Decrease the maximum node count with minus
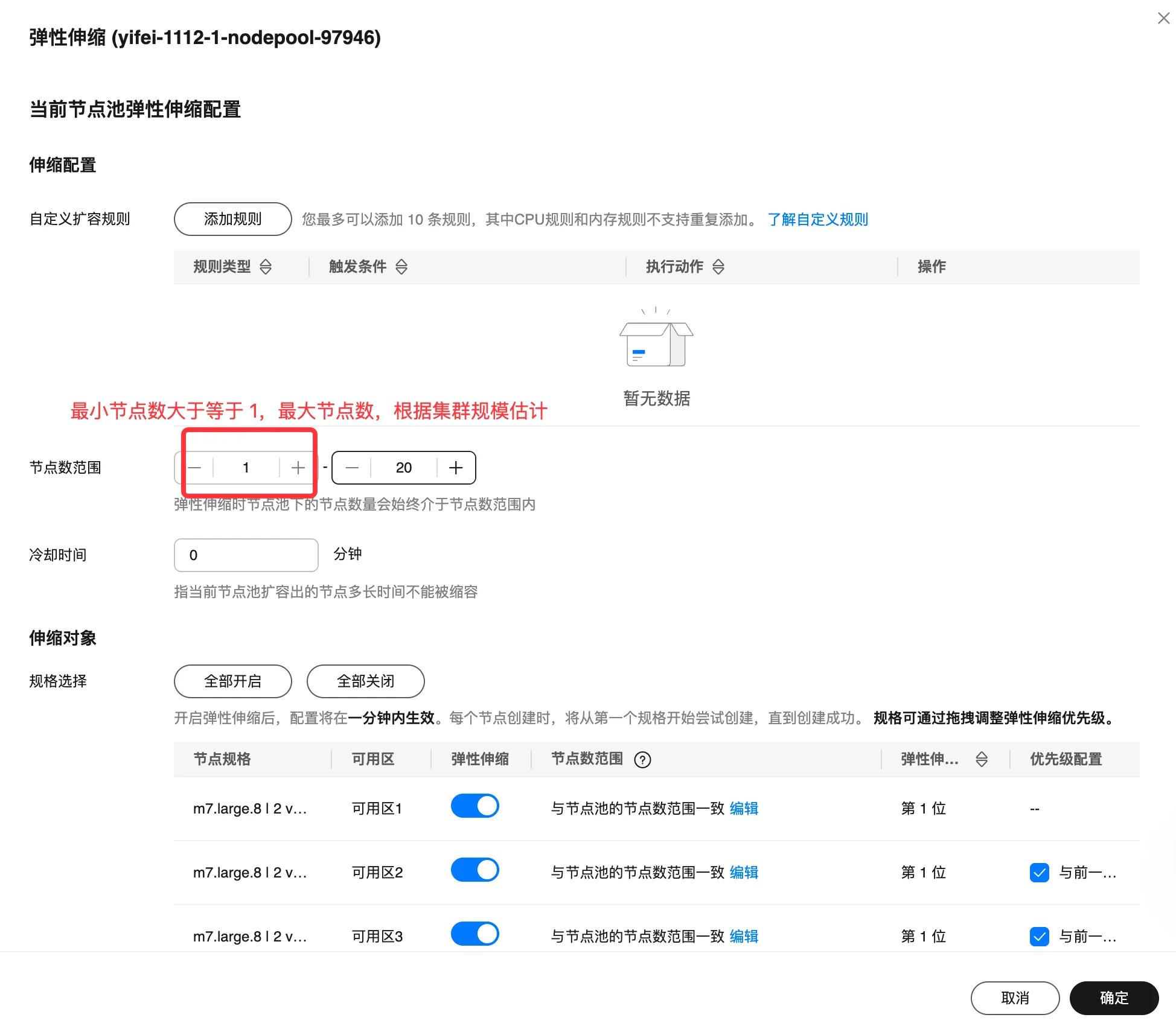This screenshot has width=1176, height=1032. (x=353, y=468)
